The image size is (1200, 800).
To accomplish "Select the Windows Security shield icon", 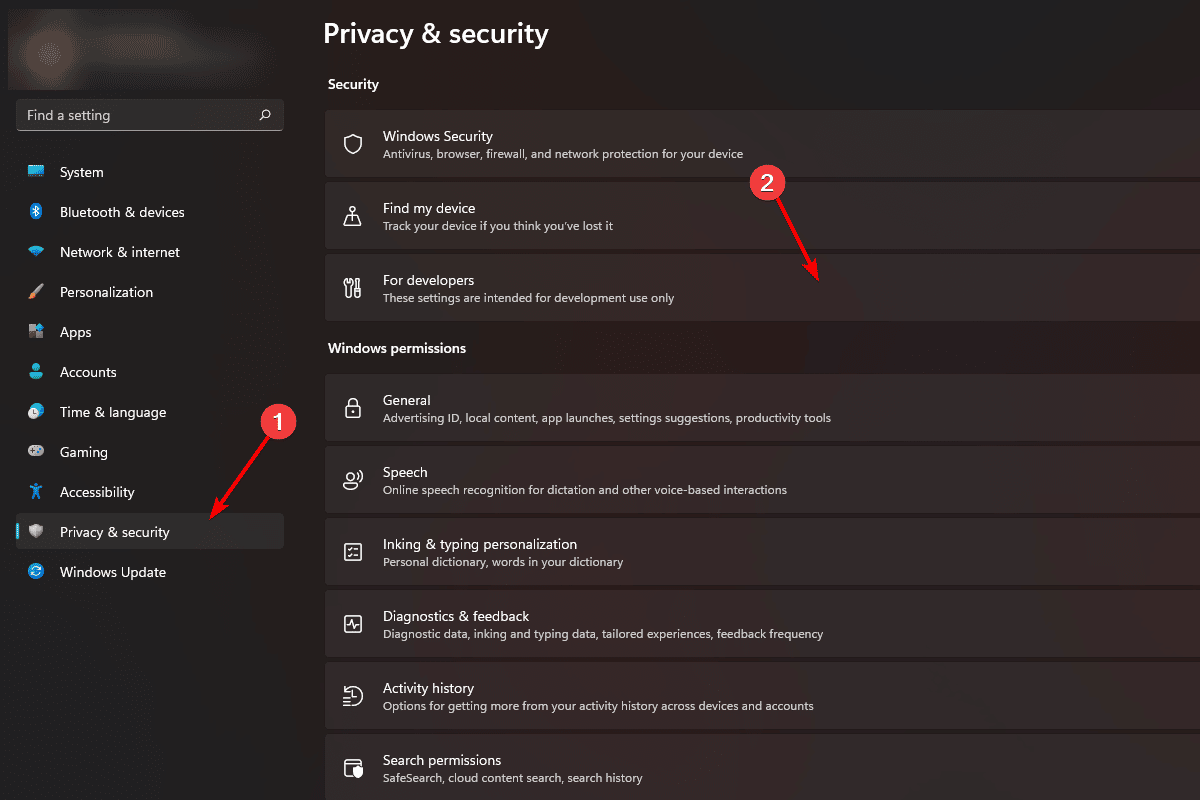I will click(x=352, y=143).
